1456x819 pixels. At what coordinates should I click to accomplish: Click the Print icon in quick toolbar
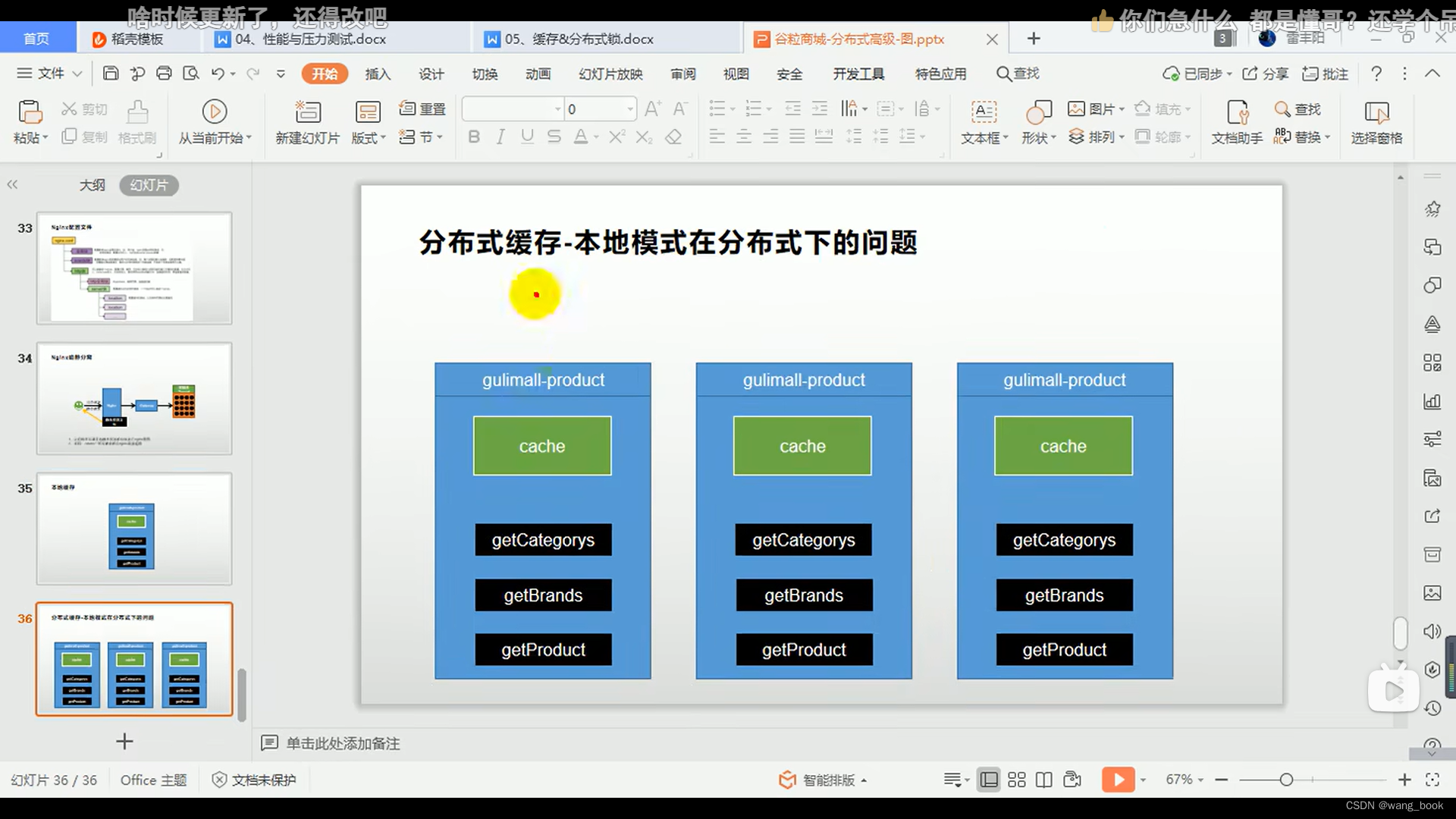pos(164,73)
